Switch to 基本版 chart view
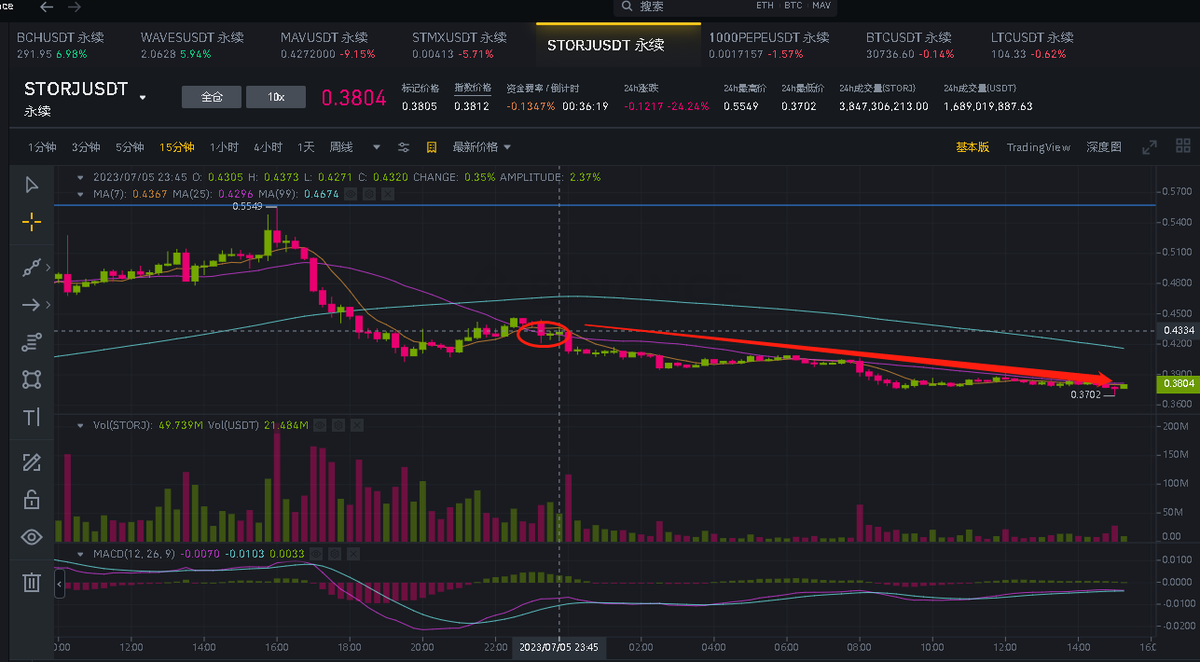Image resolution: width=1200 pixels, height=662 pixels. (972, 147)
